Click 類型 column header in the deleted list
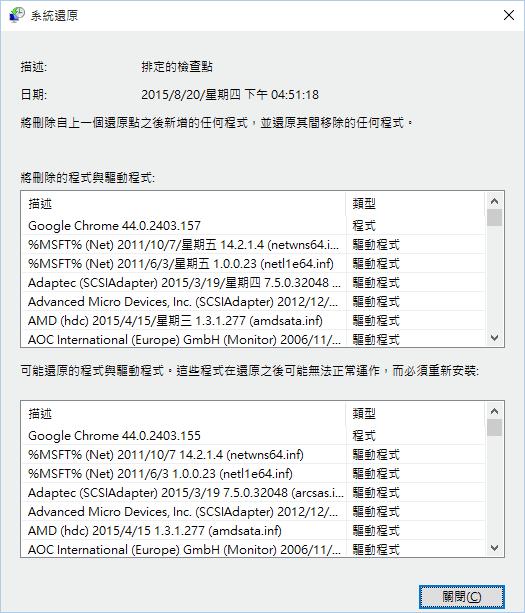Viewport: 525px width, 613px height. pyautogui.click(x=415, y=203)
